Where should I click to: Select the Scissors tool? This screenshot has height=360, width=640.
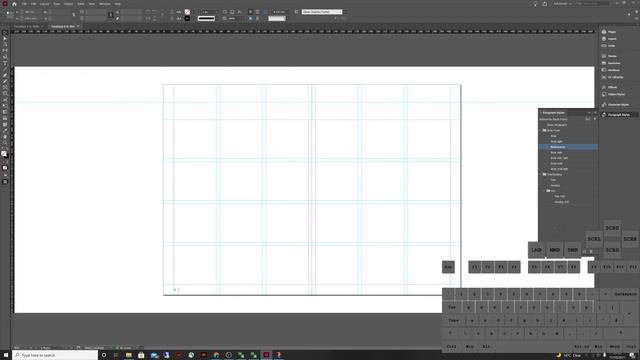point(5,100)
